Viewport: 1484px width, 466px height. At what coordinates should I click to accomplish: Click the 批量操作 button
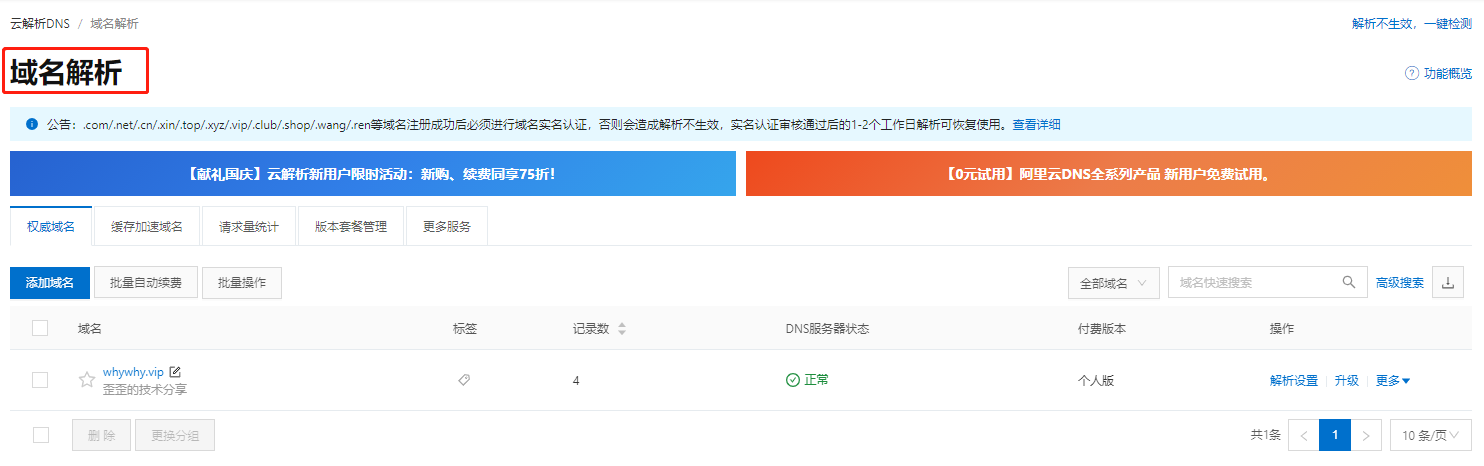(x=242, y=283)
